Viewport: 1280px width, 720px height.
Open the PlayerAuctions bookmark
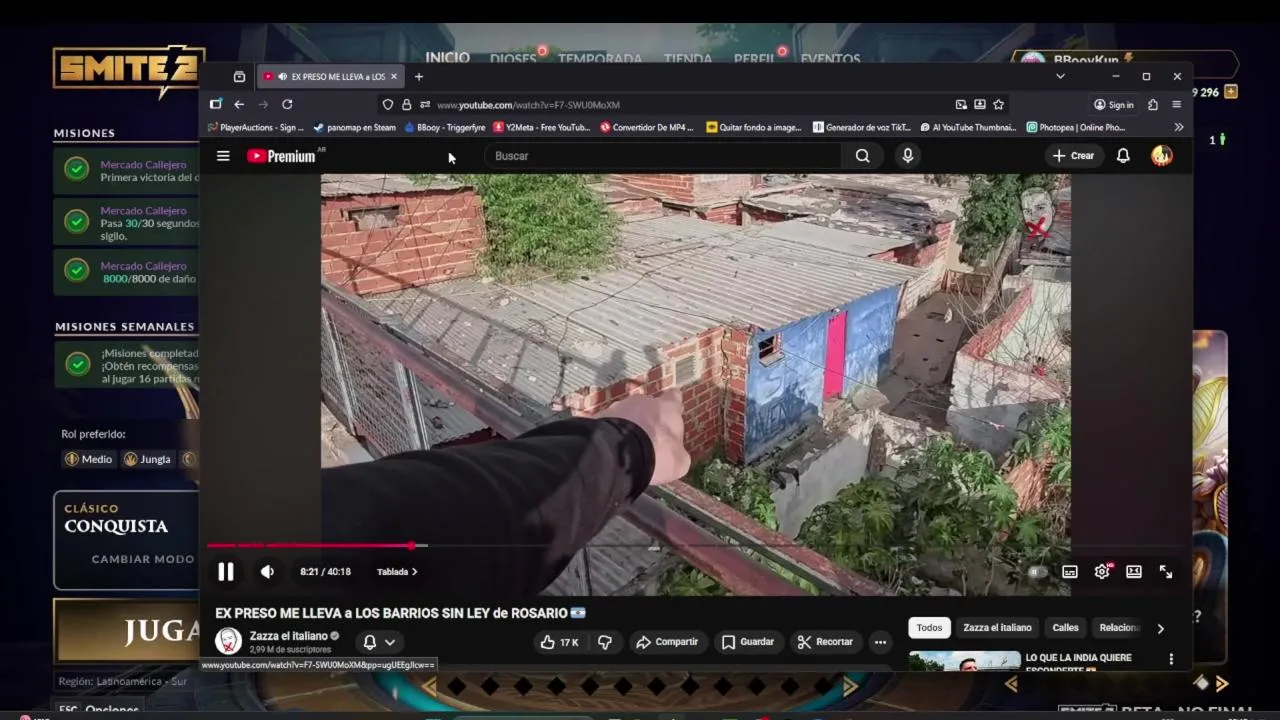tap(256, 127)
